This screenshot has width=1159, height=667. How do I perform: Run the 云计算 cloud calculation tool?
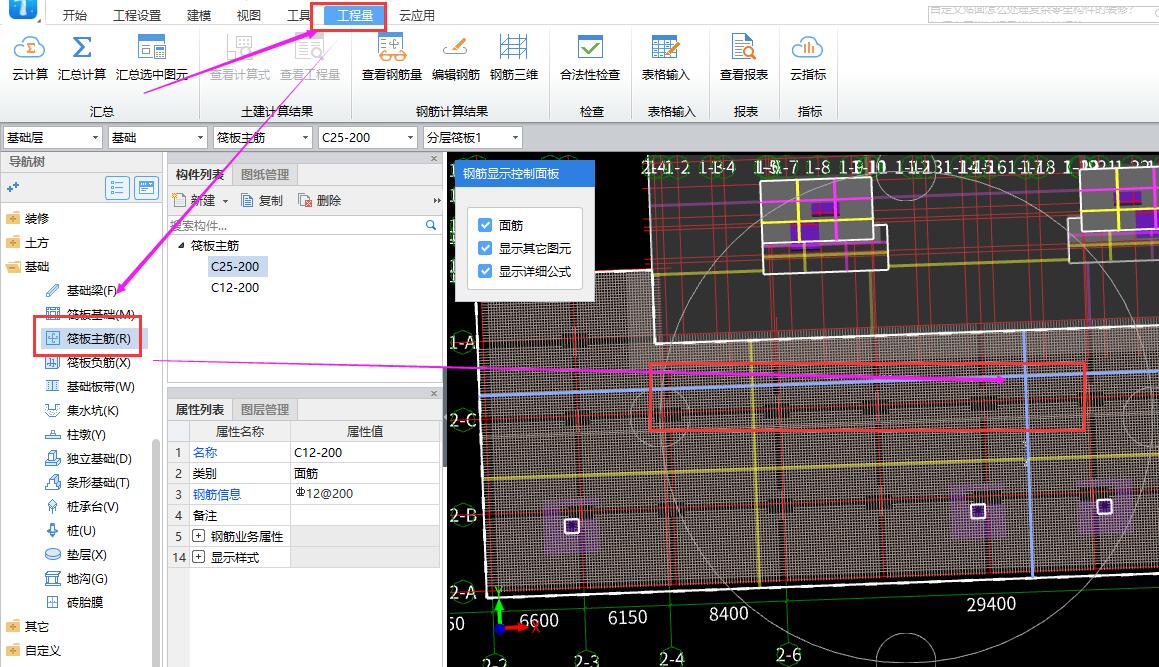[30, 58]
